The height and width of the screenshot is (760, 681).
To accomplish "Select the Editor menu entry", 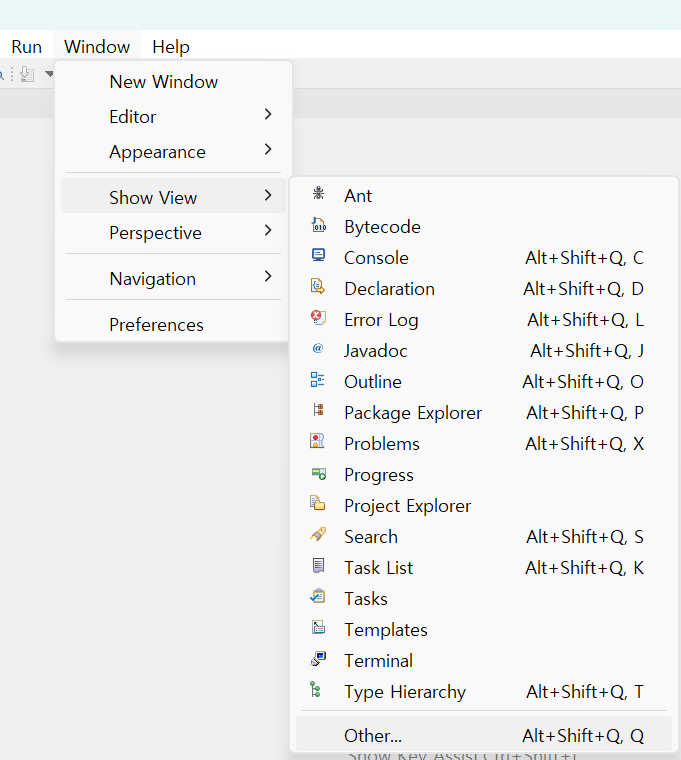I will [x=173, y=116].
